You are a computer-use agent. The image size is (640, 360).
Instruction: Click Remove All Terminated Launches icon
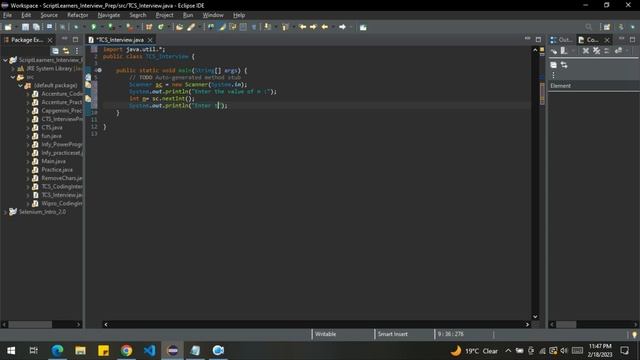coord(597,51)
